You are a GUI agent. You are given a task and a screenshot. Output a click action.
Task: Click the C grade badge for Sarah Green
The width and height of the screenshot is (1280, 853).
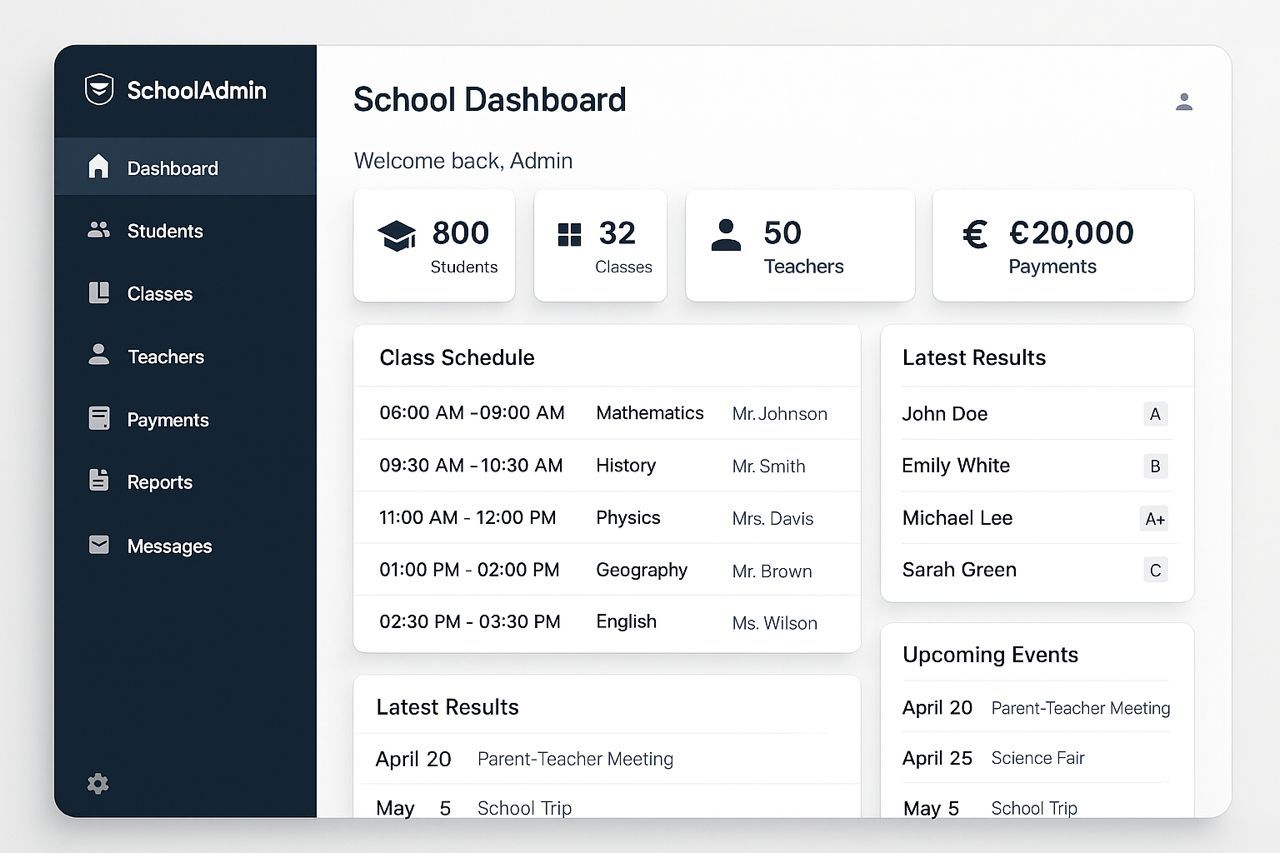pos(1155,570)
